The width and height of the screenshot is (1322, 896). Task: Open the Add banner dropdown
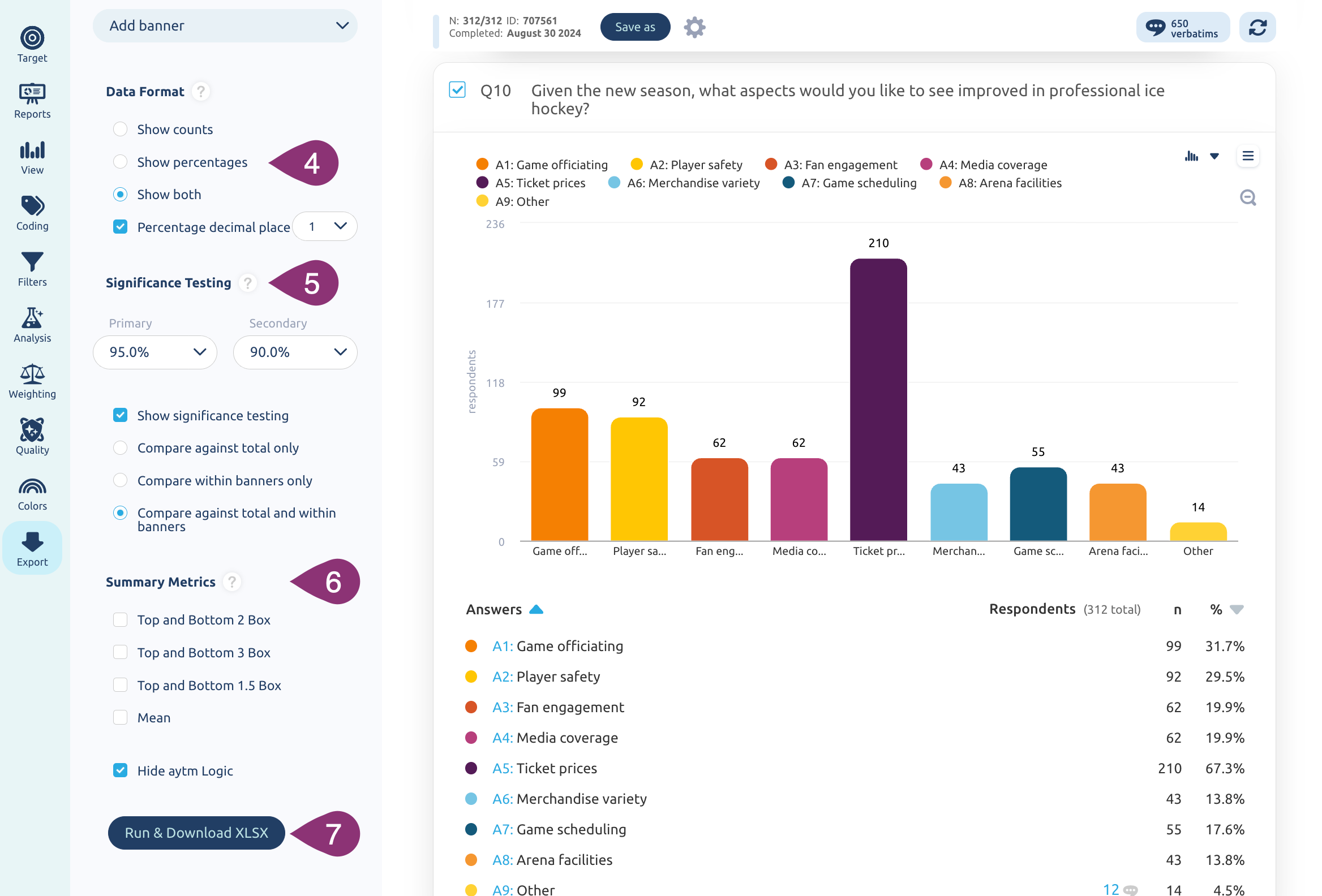(225, 25)
